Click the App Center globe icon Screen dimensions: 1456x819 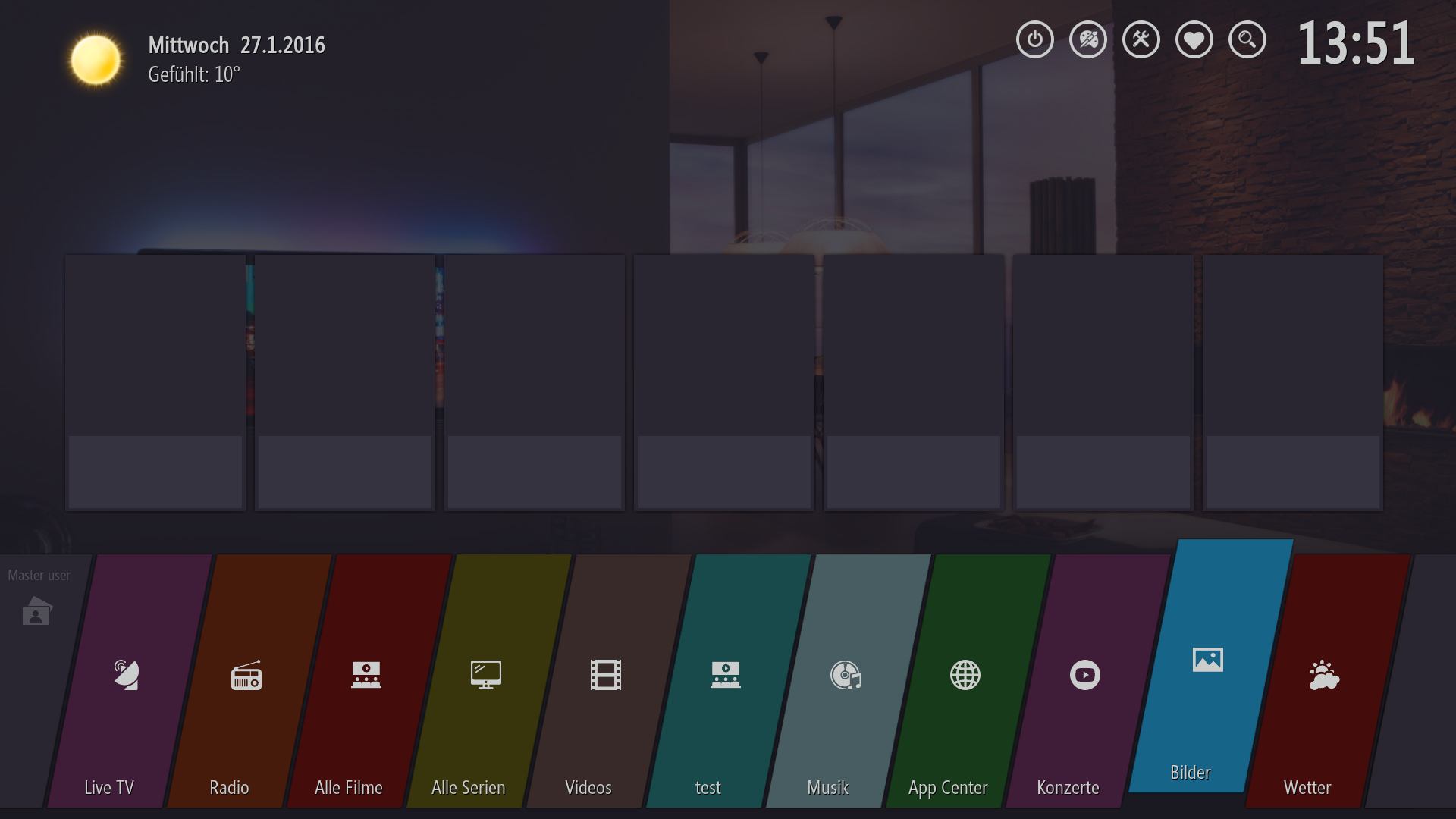click(x=965, y=674)
